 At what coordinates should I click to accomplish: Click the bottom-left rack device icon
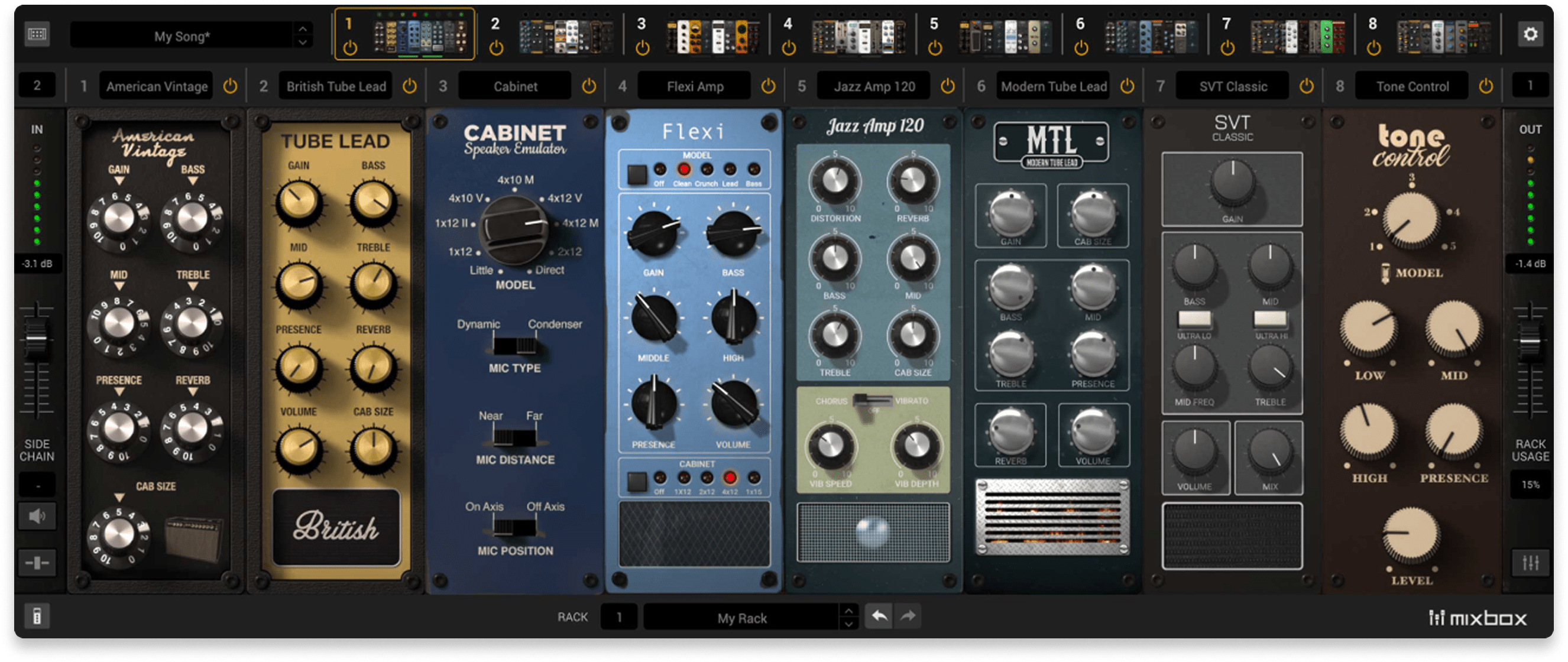[x=37, y=616]
